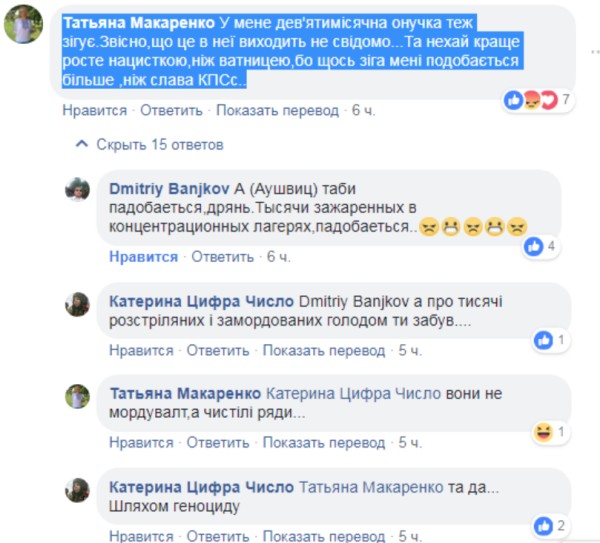Click the like thumb icon on Dmitriy Banjkov's comment

tap(534, 246)
